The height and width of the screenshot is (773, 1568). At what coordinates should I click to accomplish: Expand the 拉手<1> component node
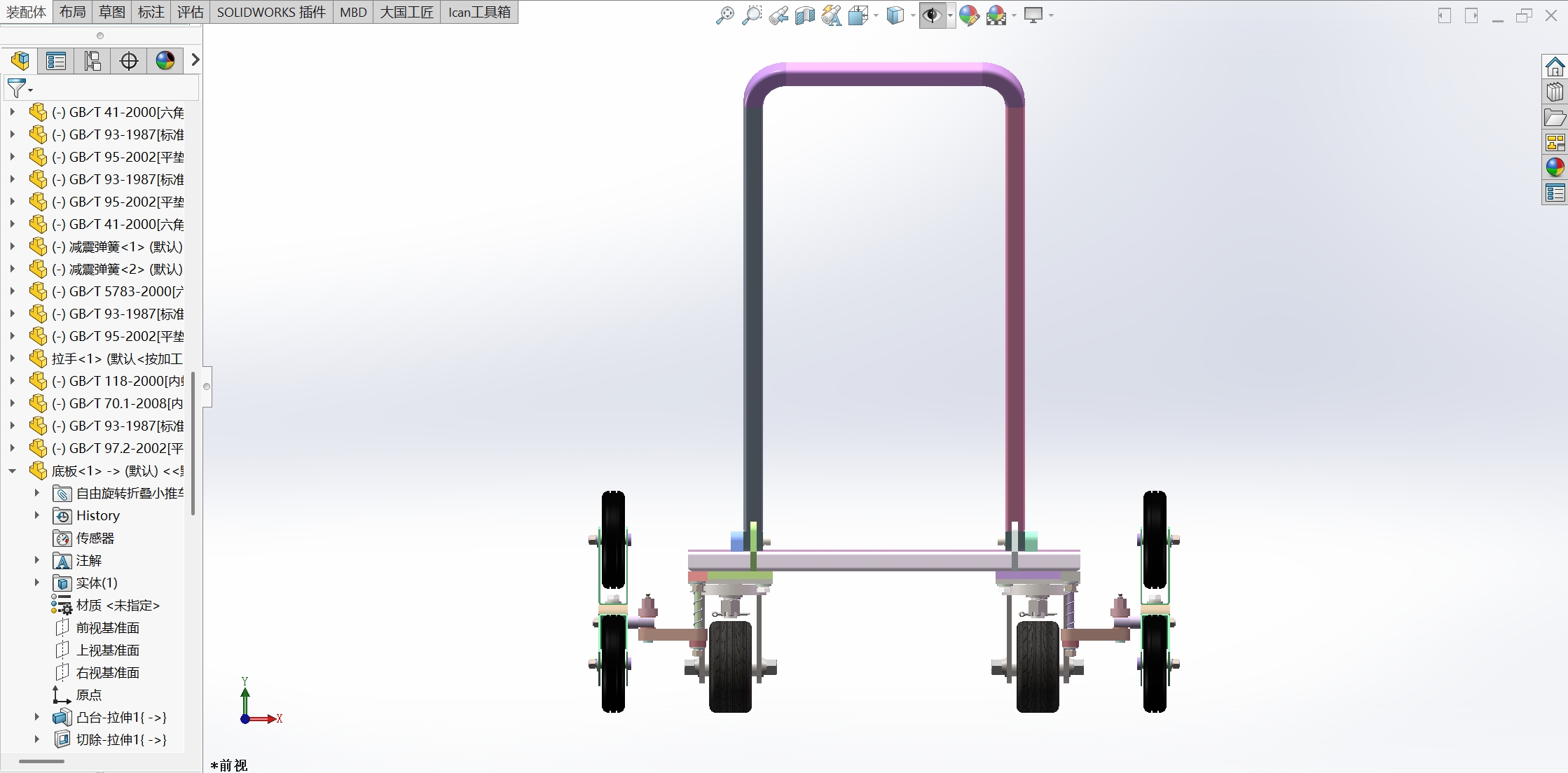pos(12,358)
